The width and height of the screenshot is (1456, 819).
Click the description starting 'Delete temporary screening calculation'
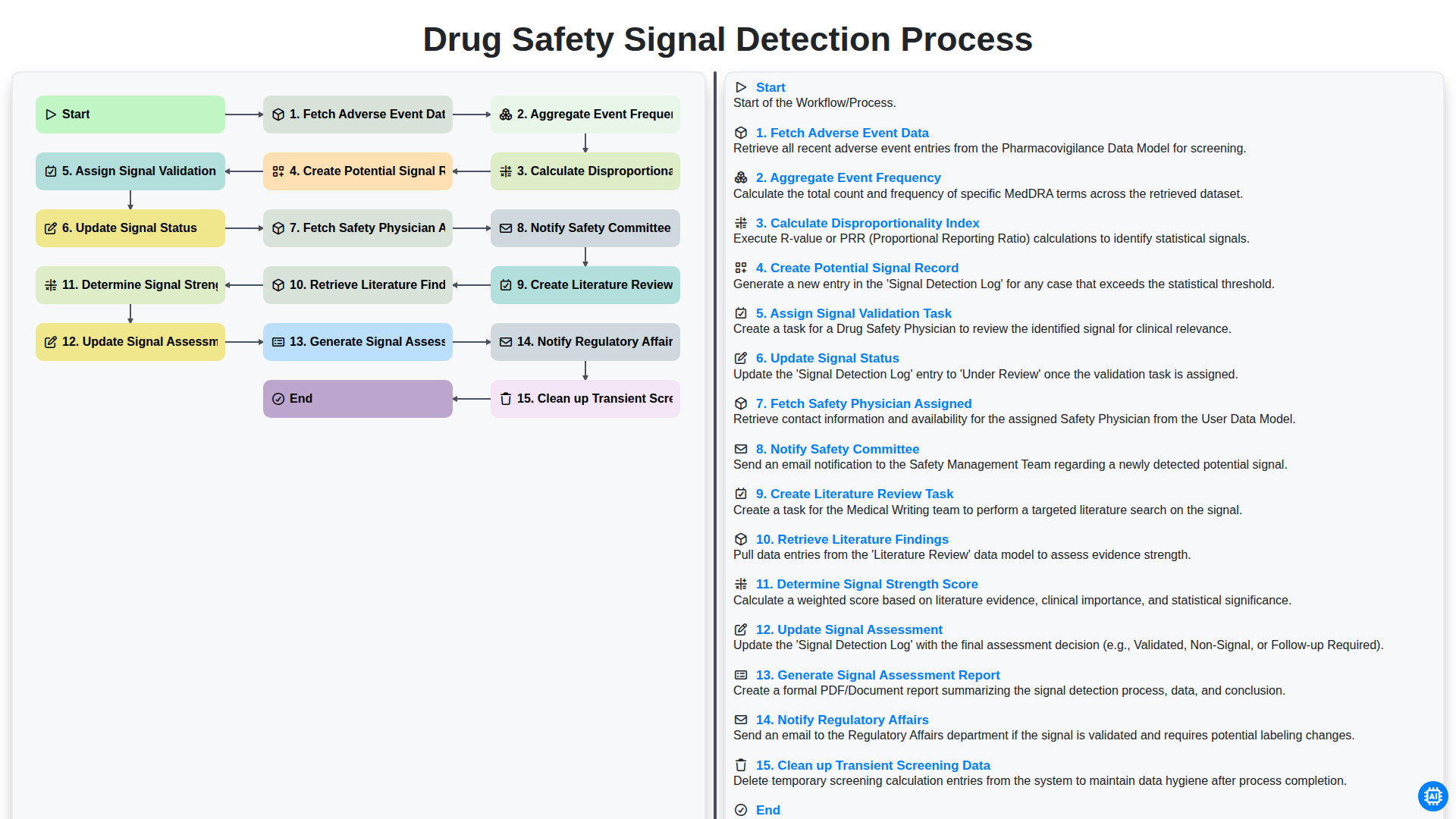coord(1040,781)
